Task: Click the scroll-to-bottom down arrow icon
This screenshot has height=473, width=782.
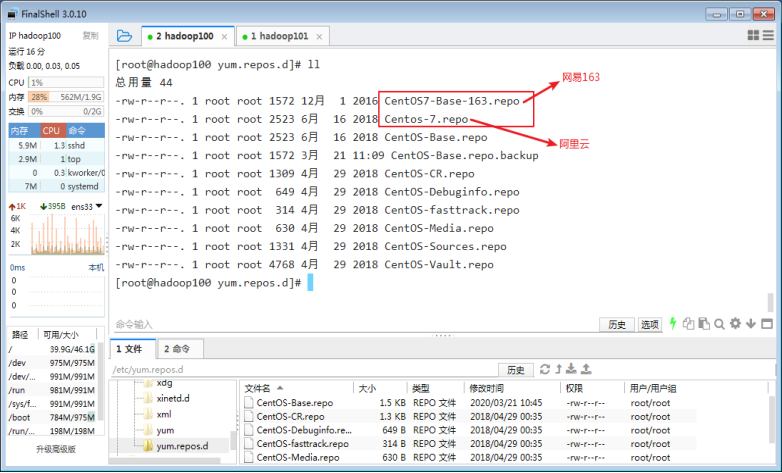Action: click(x=751, y=324)
